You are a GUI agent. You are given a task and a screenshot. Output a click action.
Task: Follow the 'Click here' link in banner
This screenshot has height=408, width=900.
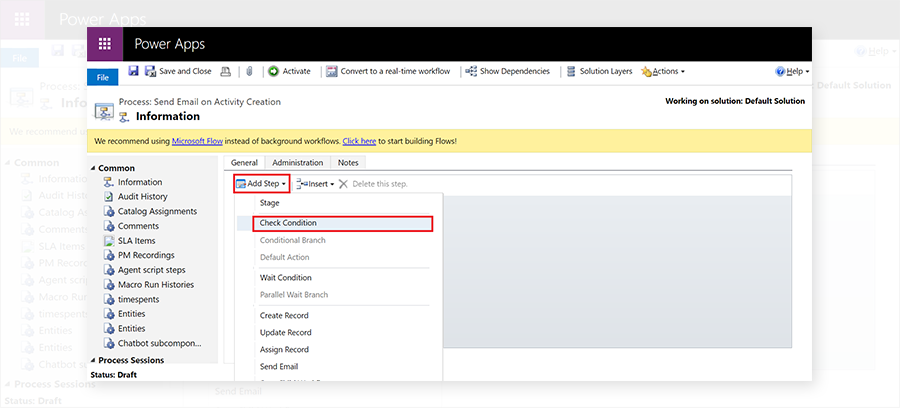359,141
